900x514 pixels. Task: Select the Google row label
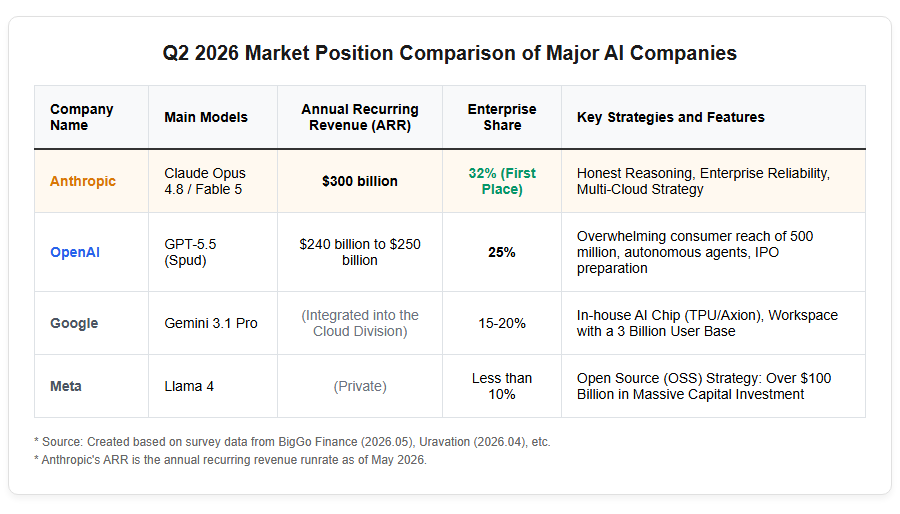(74, 323)
